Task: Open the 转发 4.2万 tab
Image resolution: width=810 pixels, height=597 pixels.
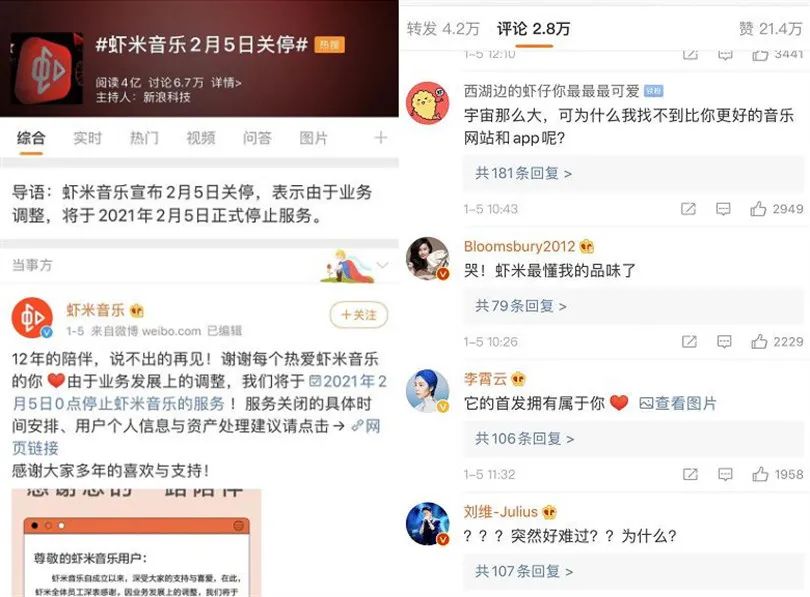Action: (443, 28)
